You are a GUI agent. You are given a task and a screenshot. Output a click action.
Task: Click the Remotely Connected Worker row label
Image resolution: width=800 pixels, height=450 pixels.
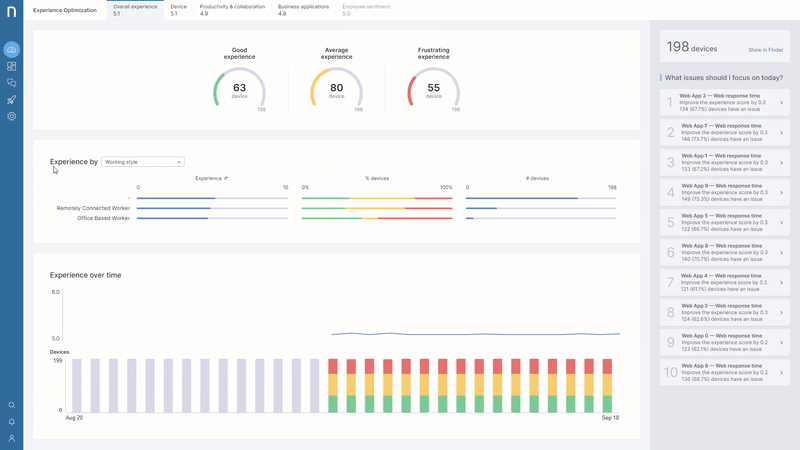pos(93,208)
